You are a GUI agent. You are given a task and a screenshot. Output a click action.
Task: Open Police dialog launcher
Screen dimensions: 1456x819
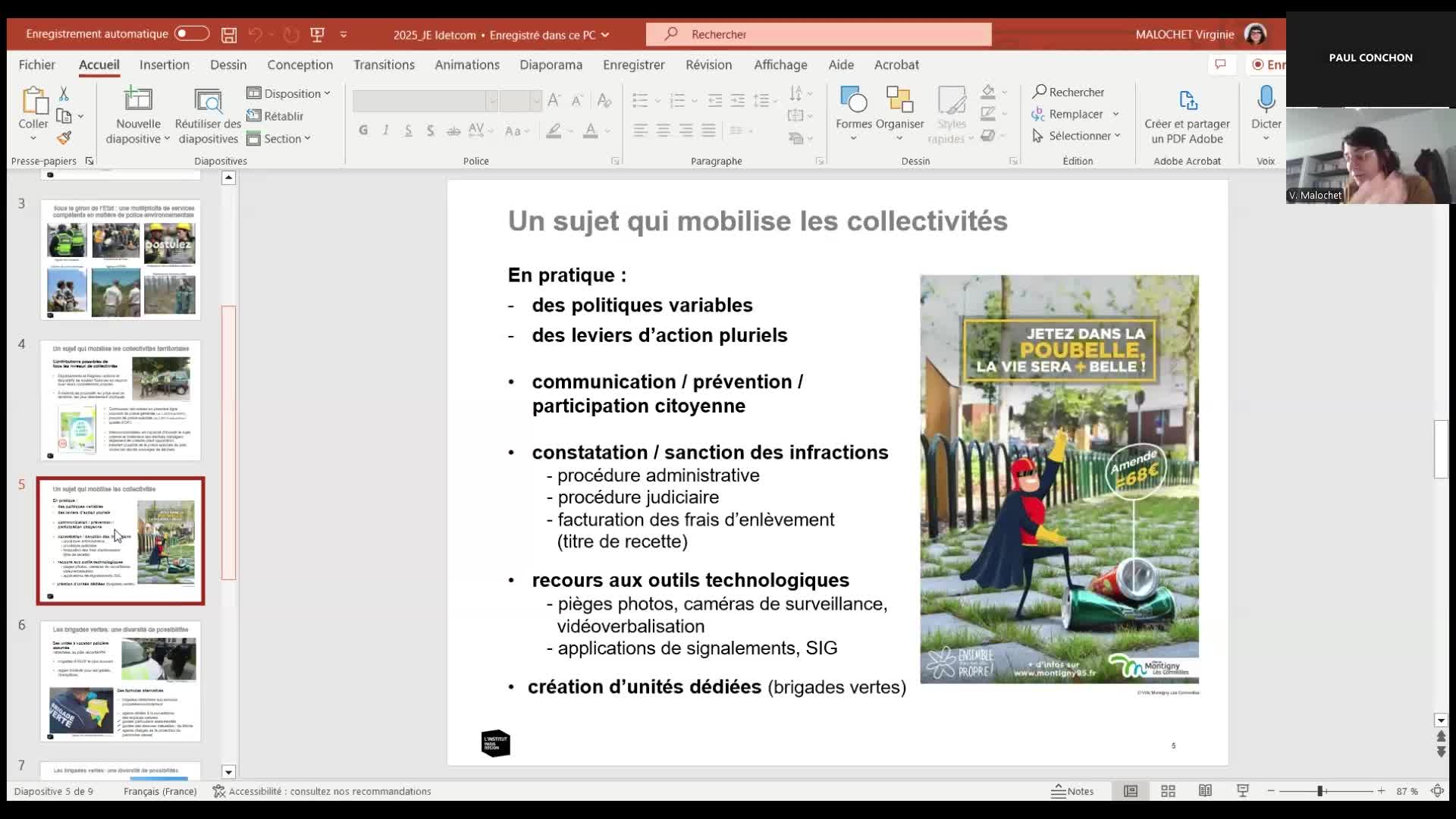615,161
